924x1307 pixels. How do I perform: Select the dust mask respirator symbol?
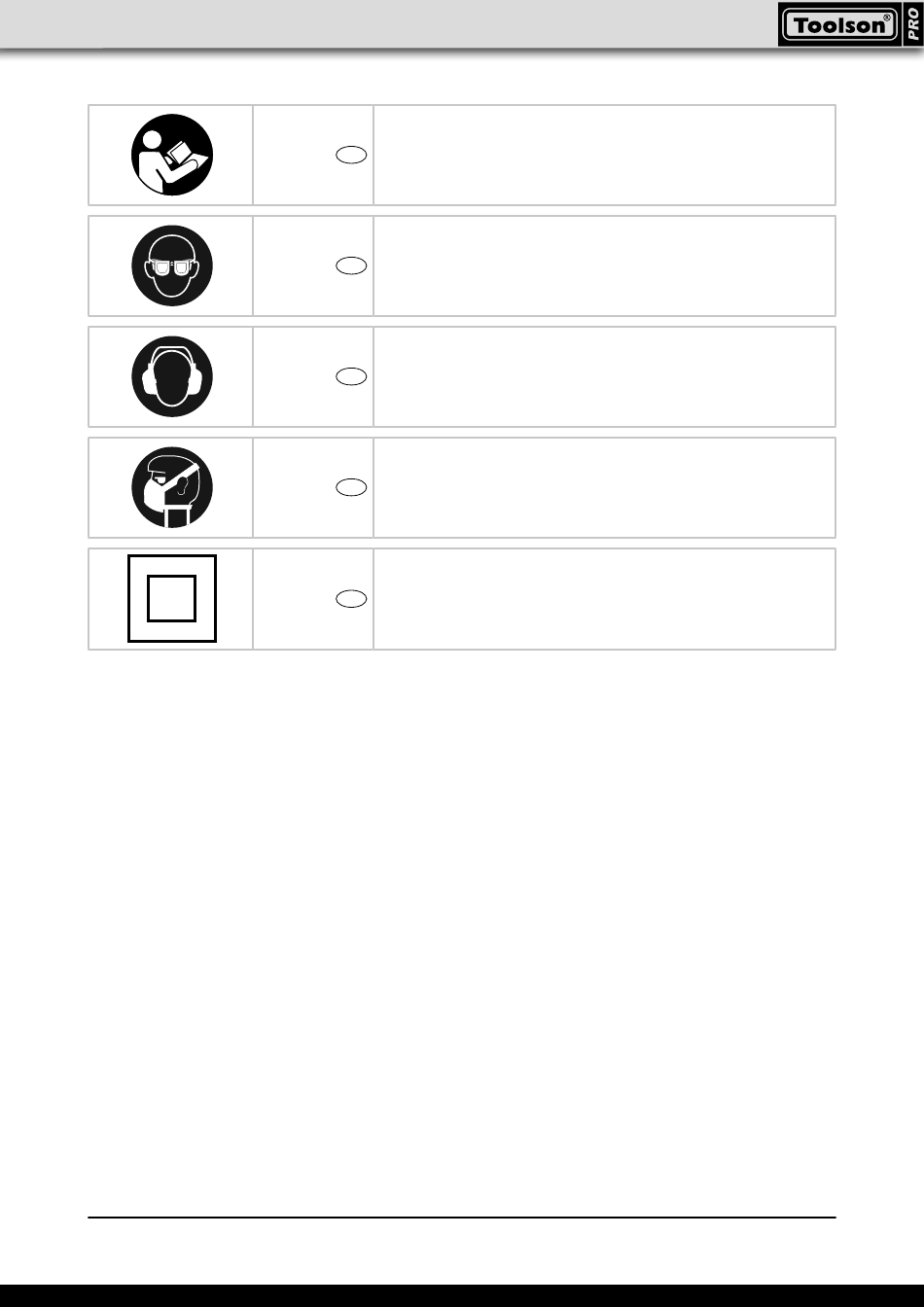172,488
